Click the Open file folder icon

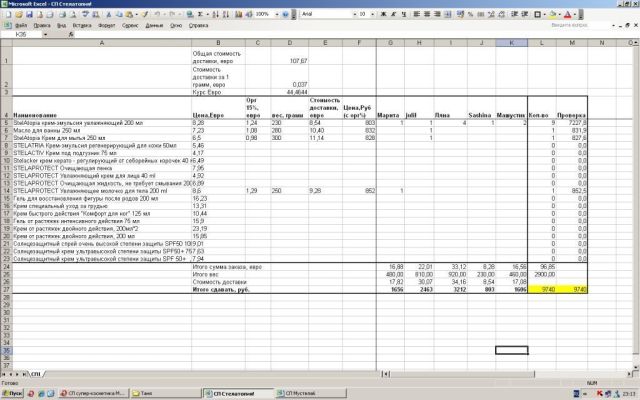tap(19, 14)
